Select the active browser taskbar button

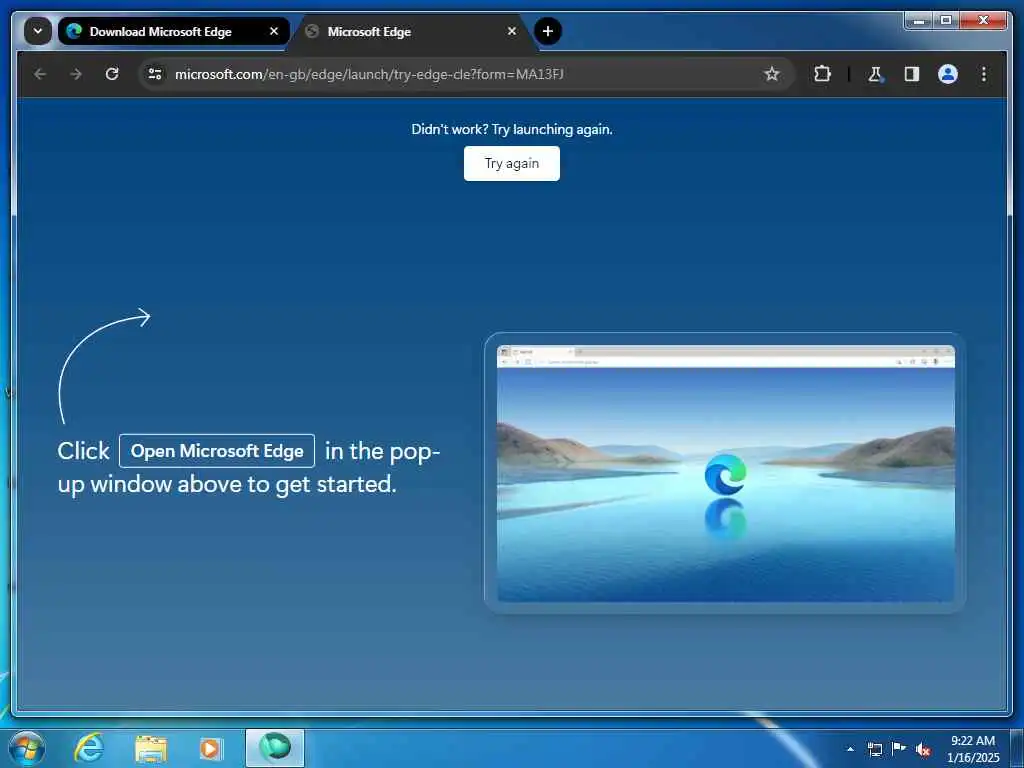coord(275,748)
